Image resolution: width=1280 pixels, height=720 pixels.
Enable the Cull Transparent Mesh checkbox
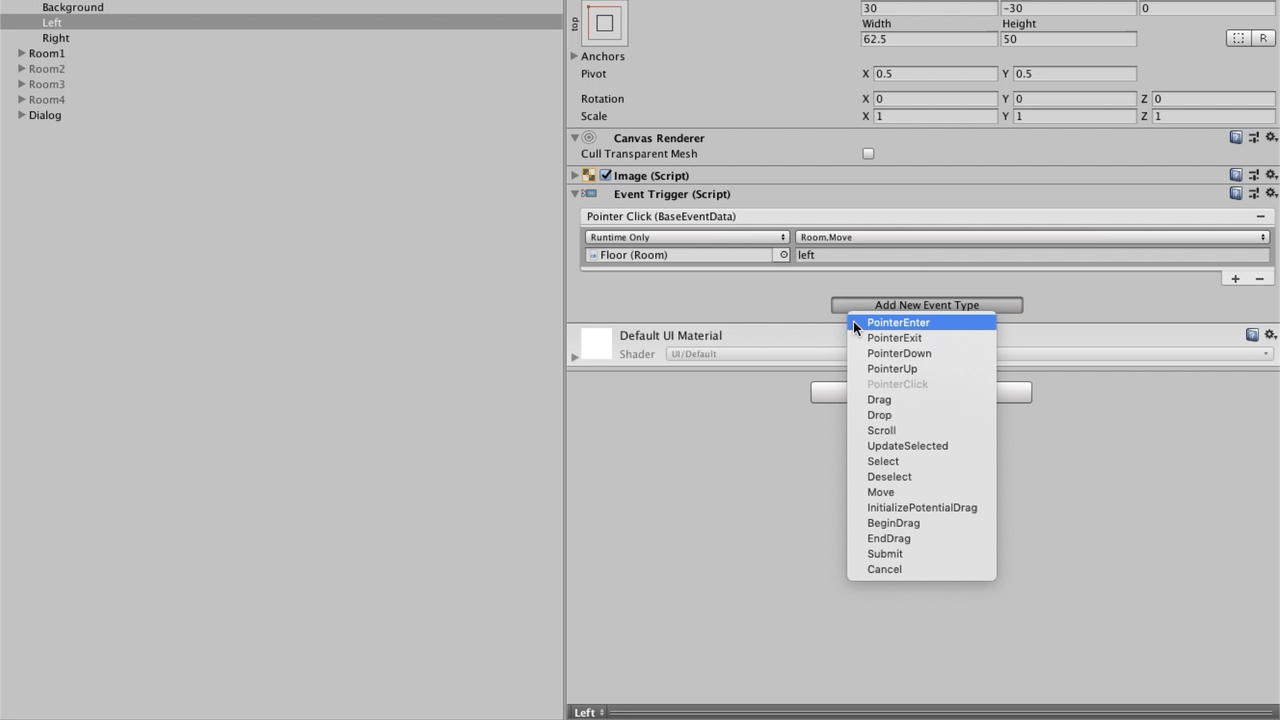point(868,154)
